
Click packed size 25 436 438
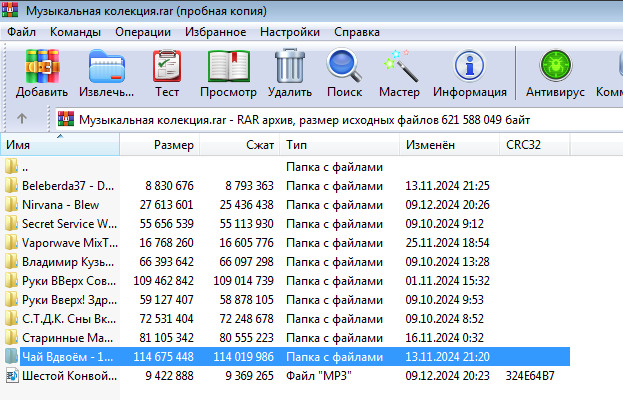click(246, 205)
